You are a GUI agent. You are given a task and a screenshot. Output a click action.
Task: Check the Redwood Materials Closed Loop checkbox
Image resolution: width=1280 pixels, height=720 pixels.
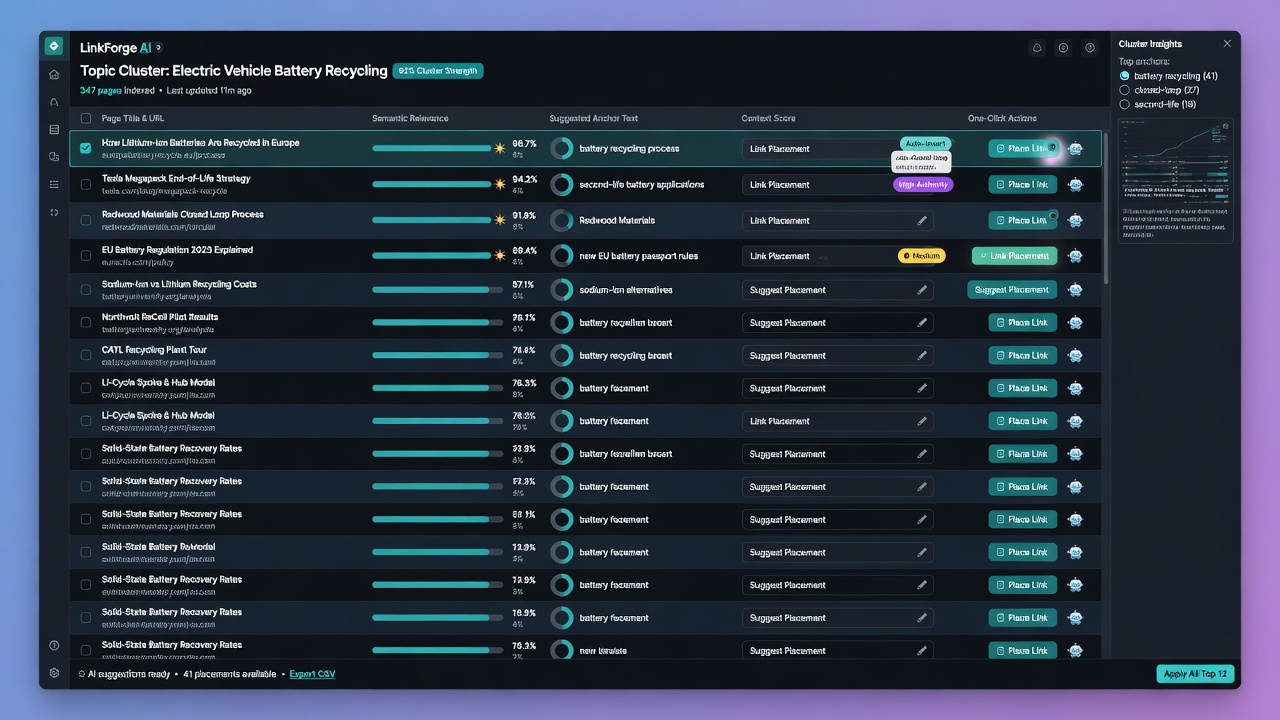click(x=85, y=220)
